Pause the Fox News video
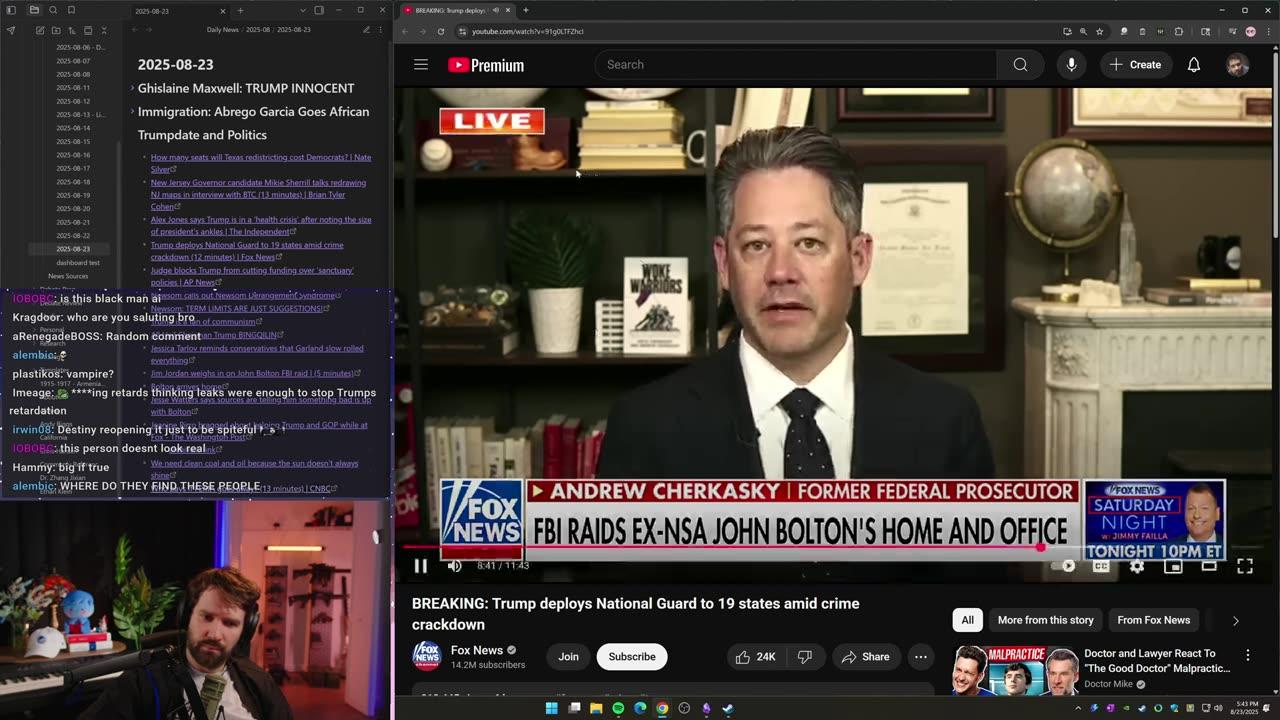The height and width of the screenshot is (720, 1280). (421, 566)
